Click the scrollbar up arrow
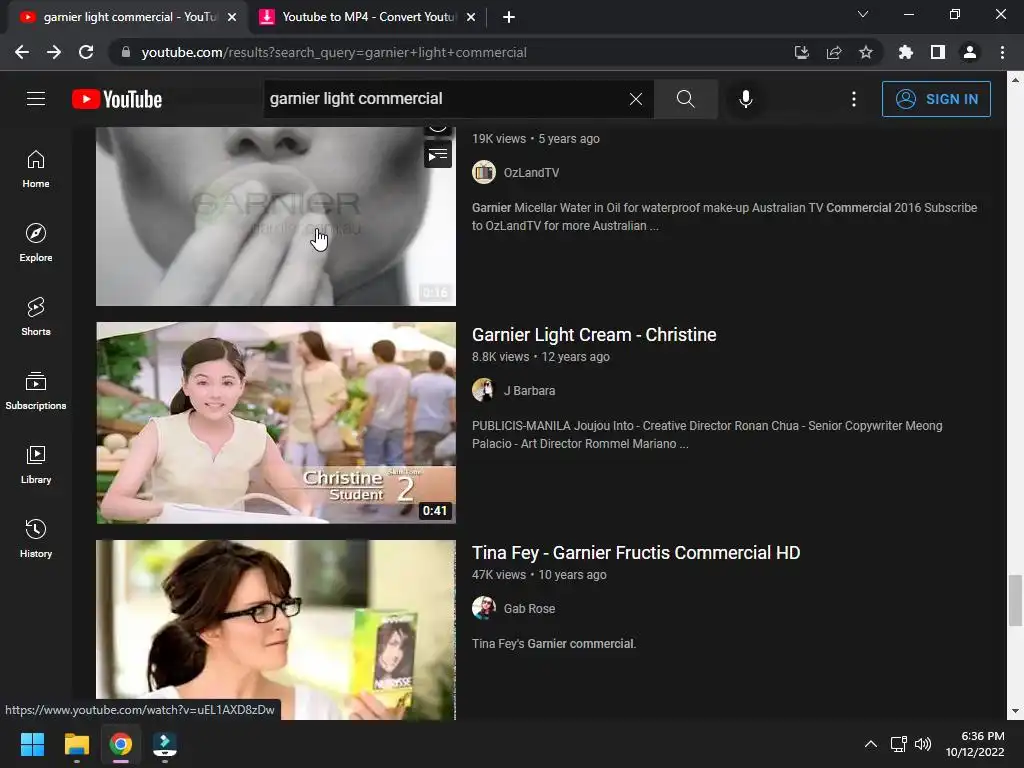Viewport: 1024px width, 768px height. click(x=1015, y=80)
